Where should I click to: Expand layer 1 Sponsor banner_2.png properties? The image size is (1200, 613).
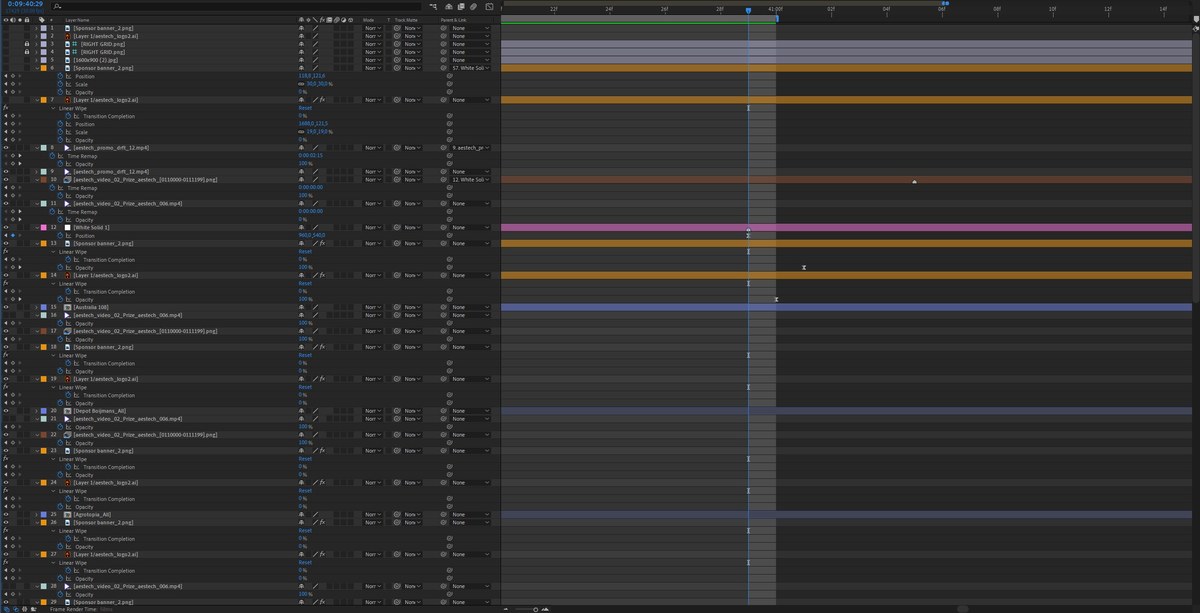coord(36,28)
